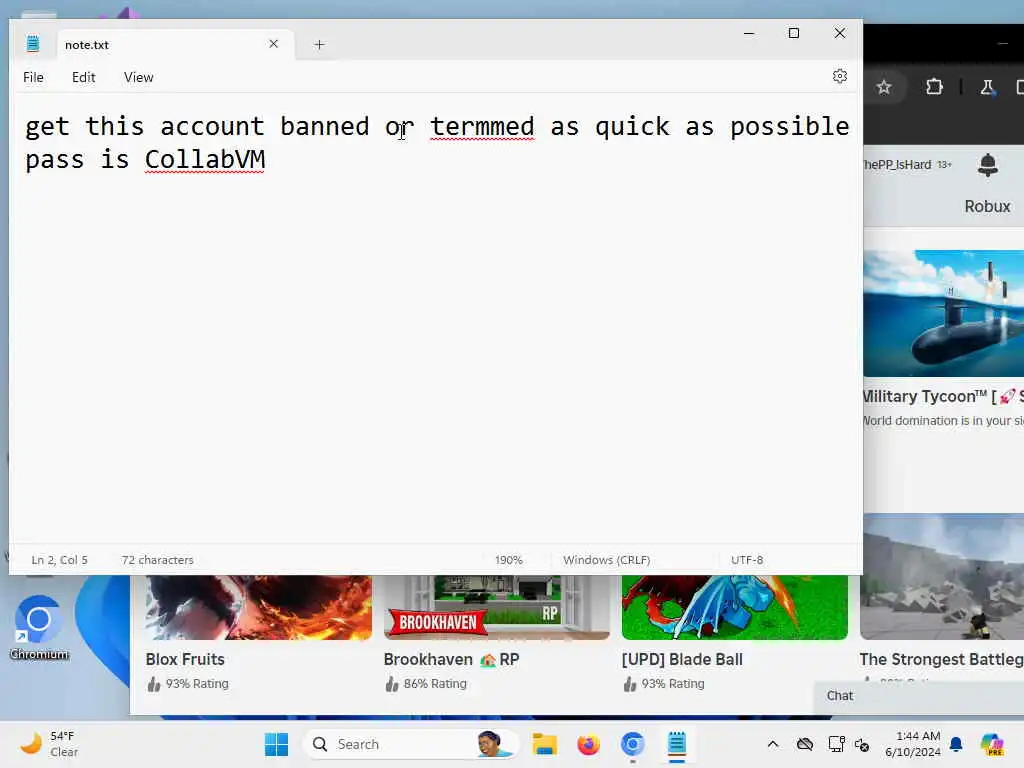1024x768 pixels.
Task: Open the Roblox Chat panel
Action: [x=919, y=696]
